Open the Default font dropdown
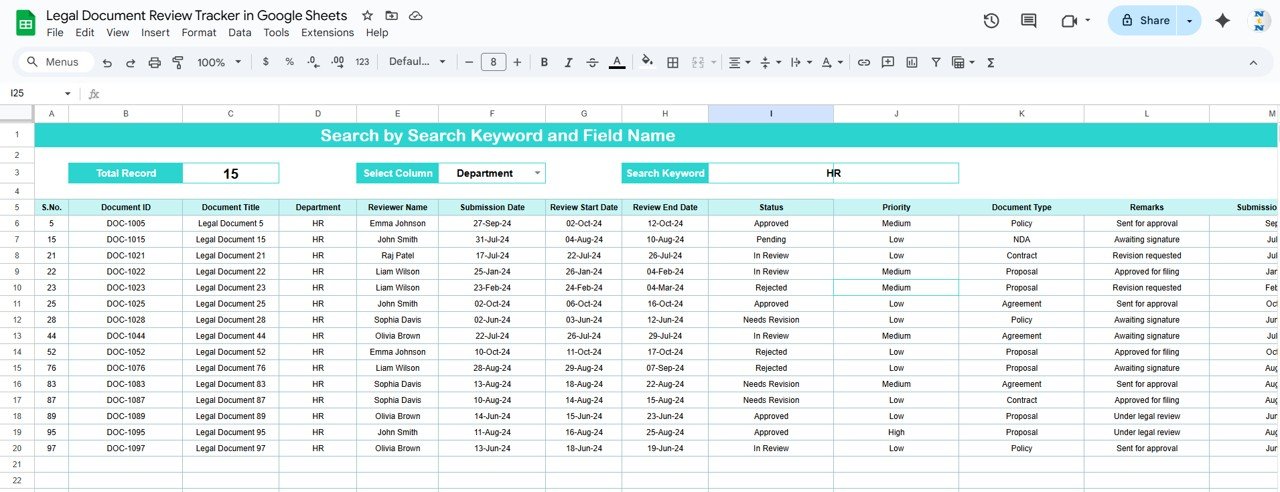Screen dimensions: 1280x492 coord(417,62)
